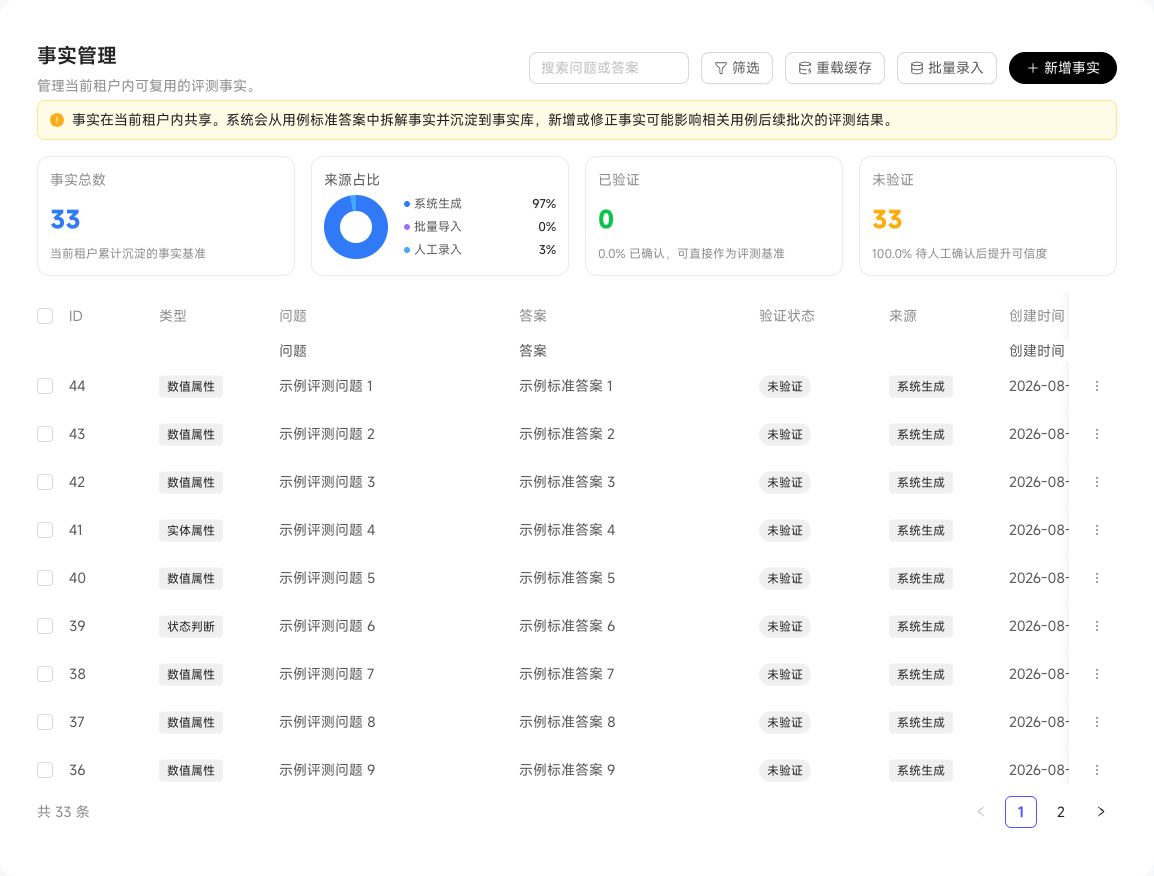Click the 已验证 statistics card

(714, 216)
